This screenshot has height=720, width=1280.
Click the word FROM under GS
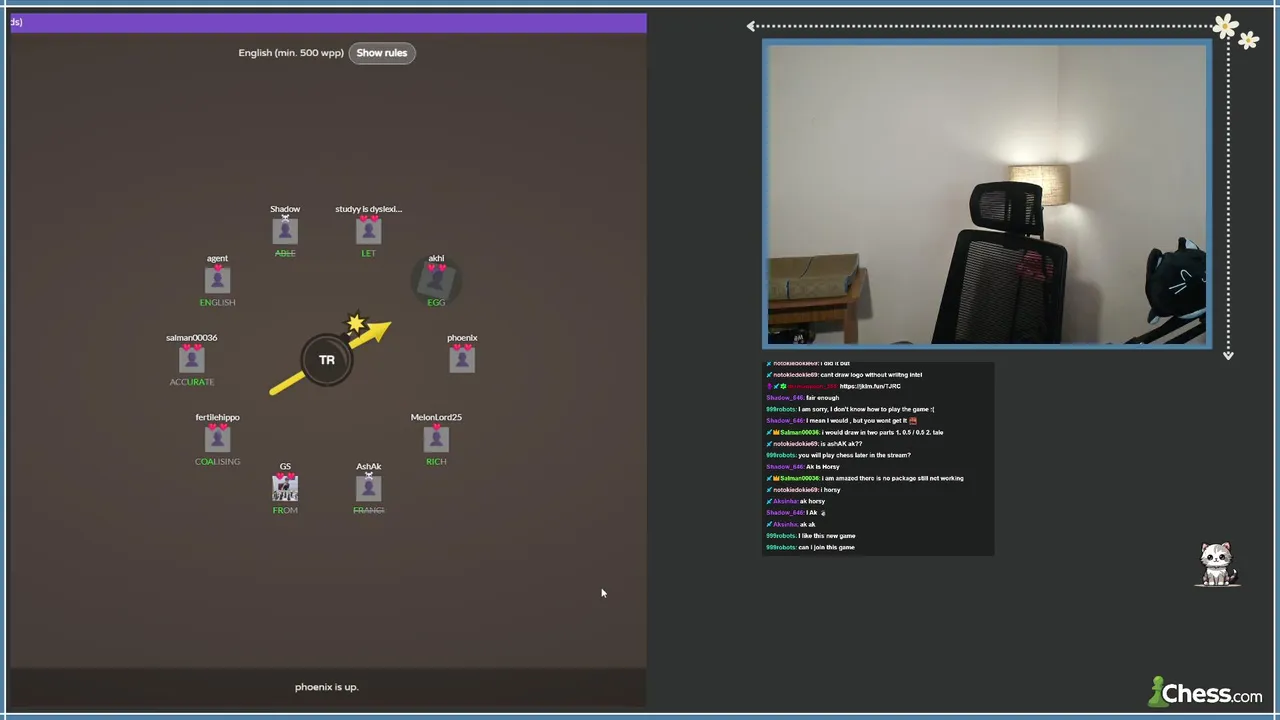pyautogui.click(x=285, y=510)
